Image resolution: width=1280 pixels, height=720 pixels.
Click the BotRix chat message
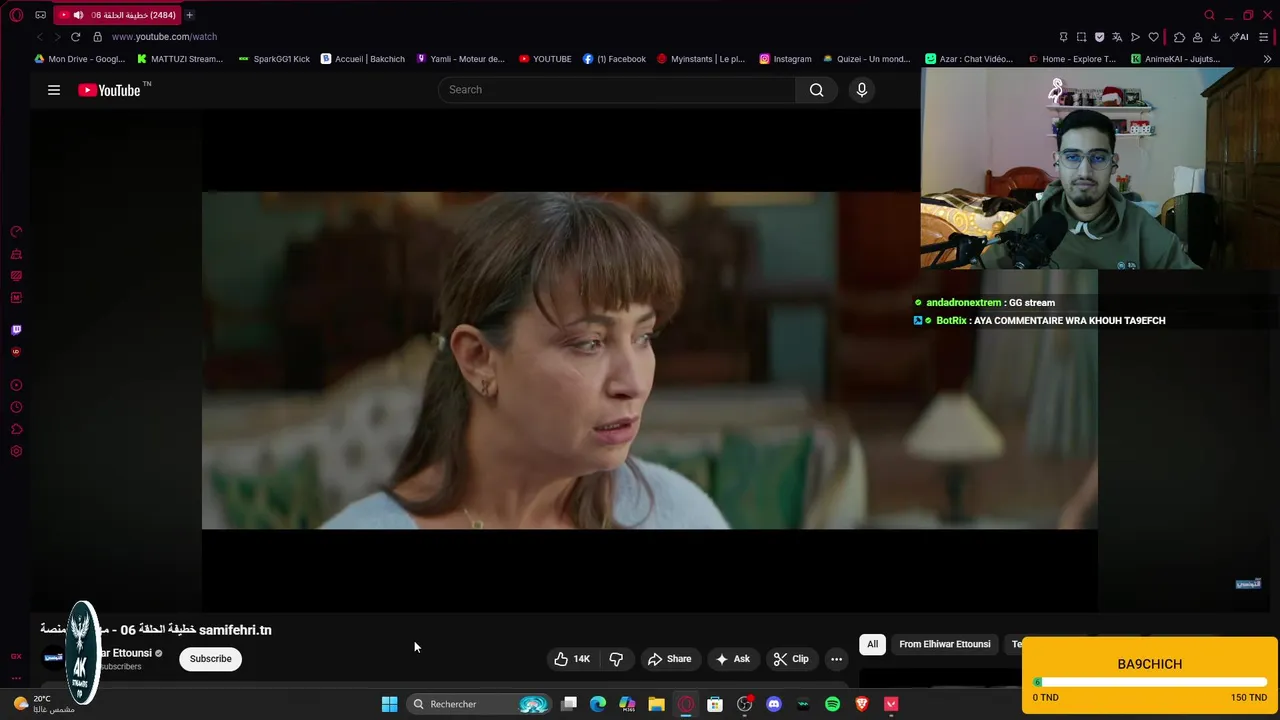[x=1040, y=321]
